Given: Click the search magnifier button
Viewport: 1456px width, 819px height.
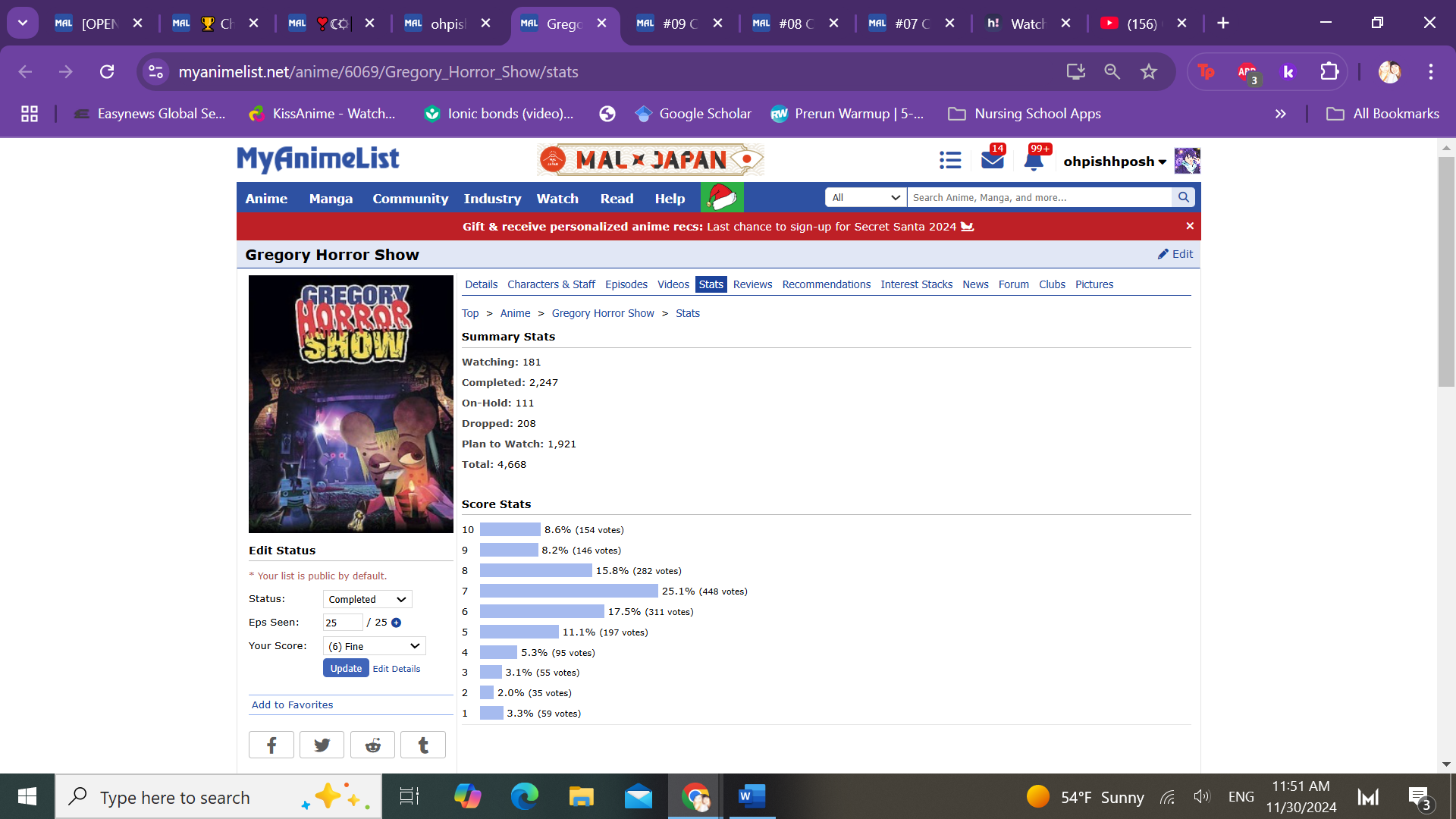Looking at the screenshot, I should coord(1183,197).
